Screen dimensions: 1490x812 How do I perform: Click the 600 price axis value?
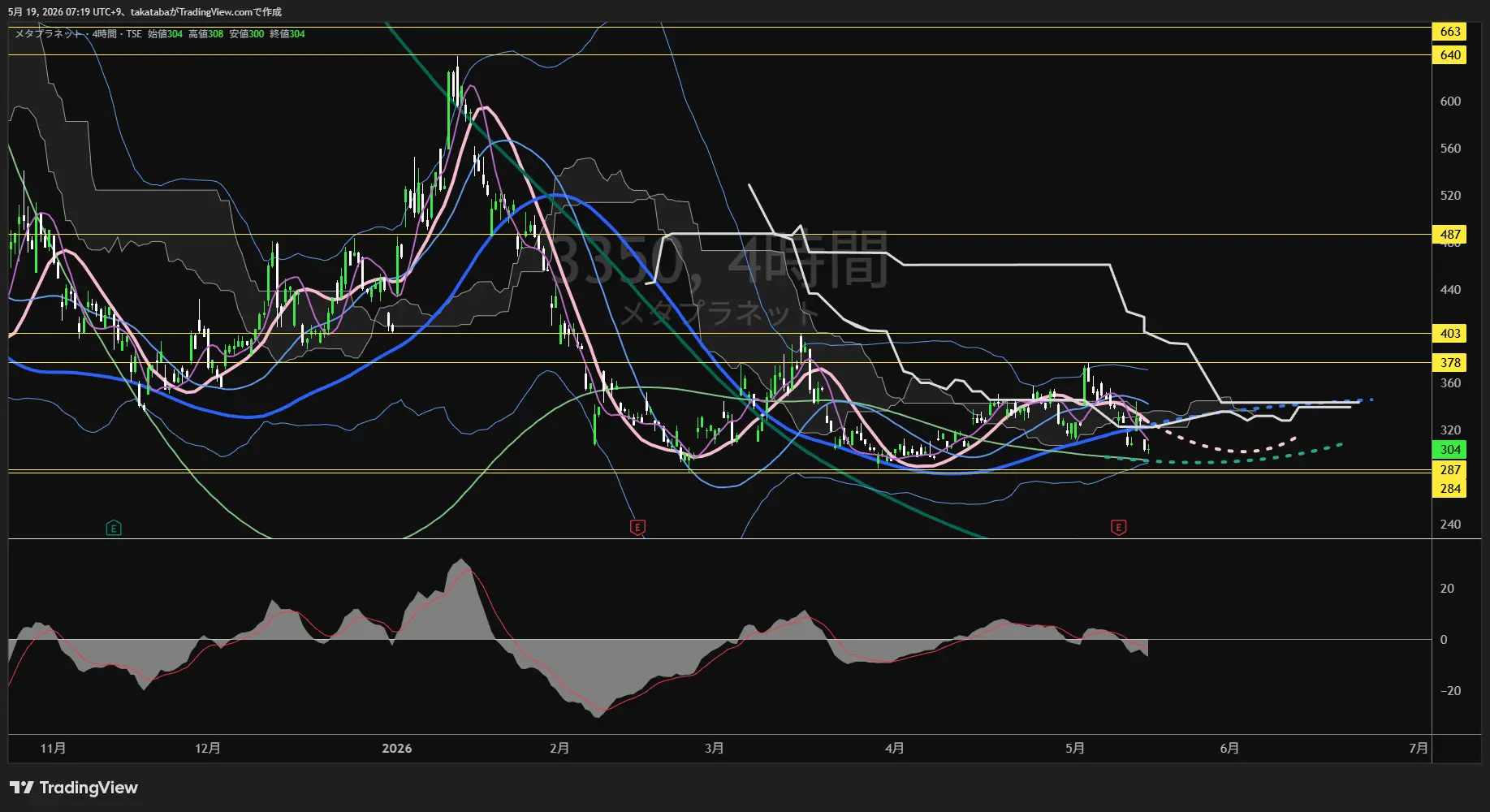[x=1450, y=101]
